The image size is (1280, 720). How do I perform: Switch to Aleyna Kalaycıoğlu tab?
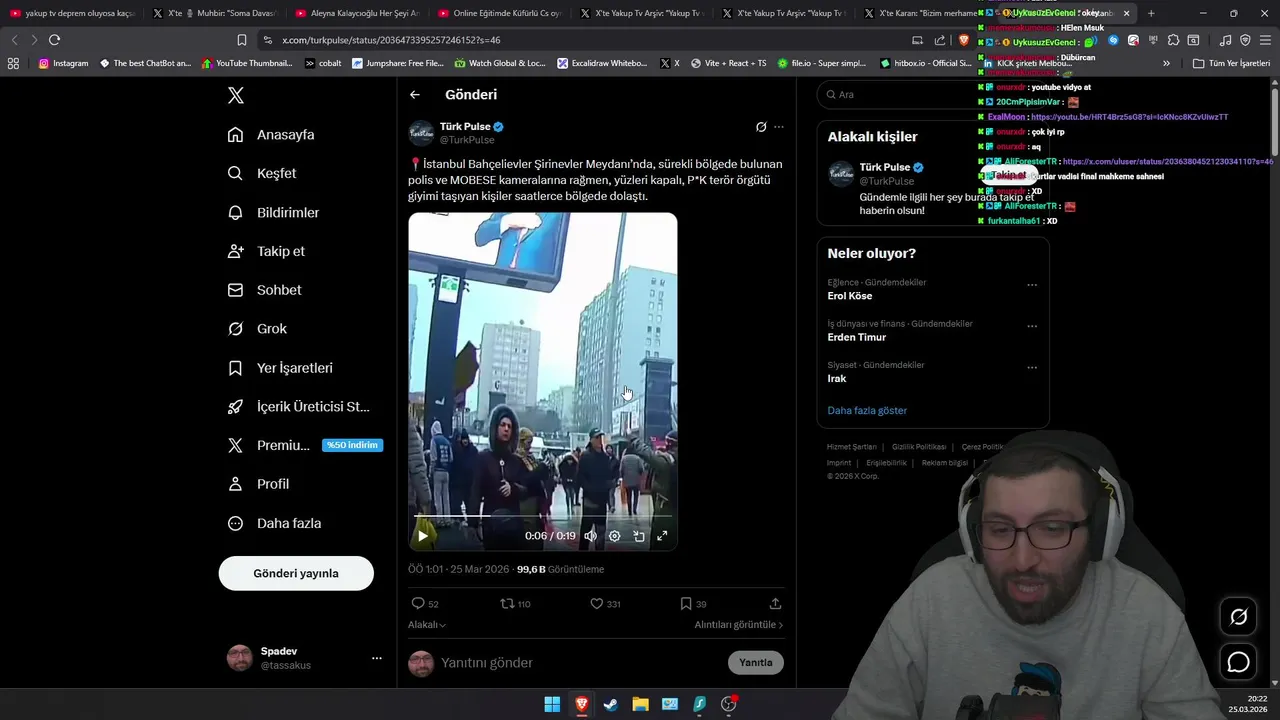[x=357, y=14]
